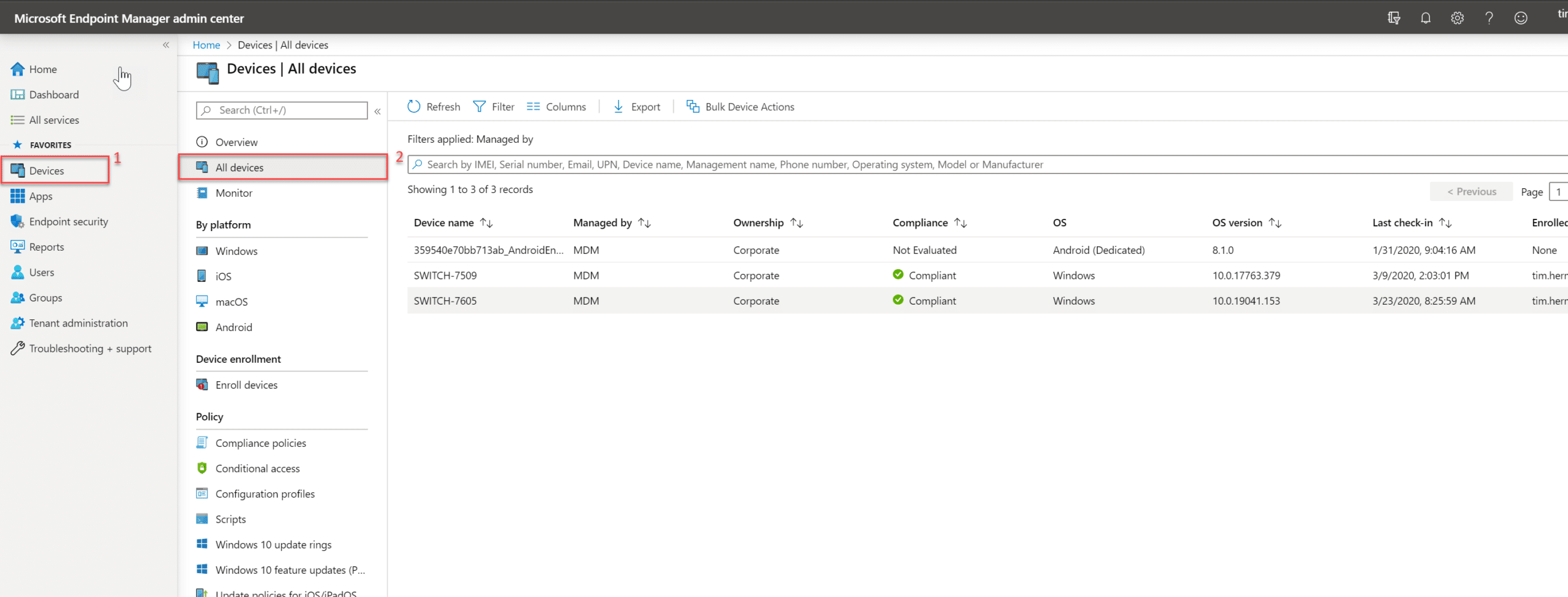Click Not Evaluated compliance cell

(924, 250)
